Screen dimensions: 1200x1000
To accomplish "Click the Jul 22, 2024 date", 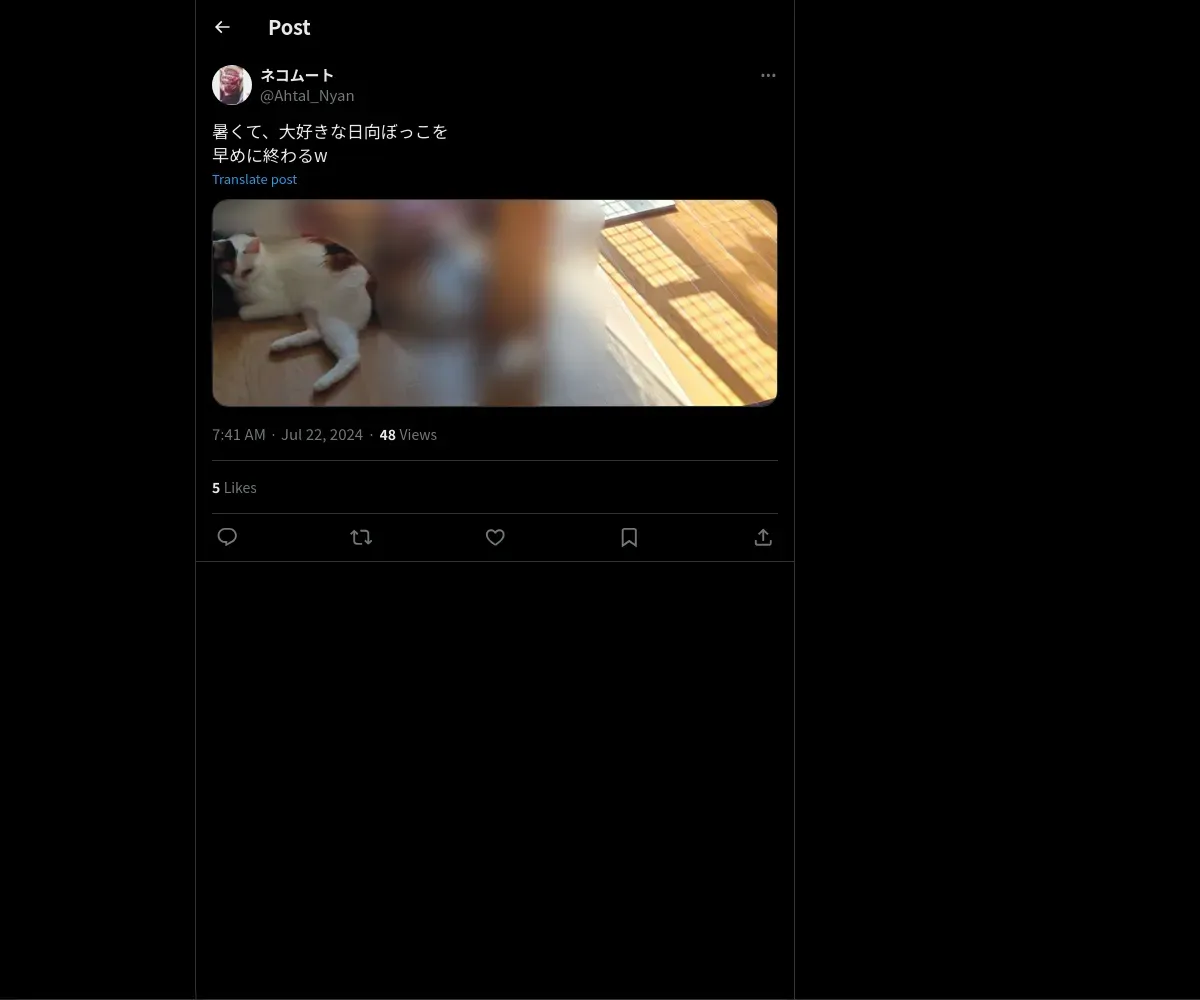I will (322, 434).
